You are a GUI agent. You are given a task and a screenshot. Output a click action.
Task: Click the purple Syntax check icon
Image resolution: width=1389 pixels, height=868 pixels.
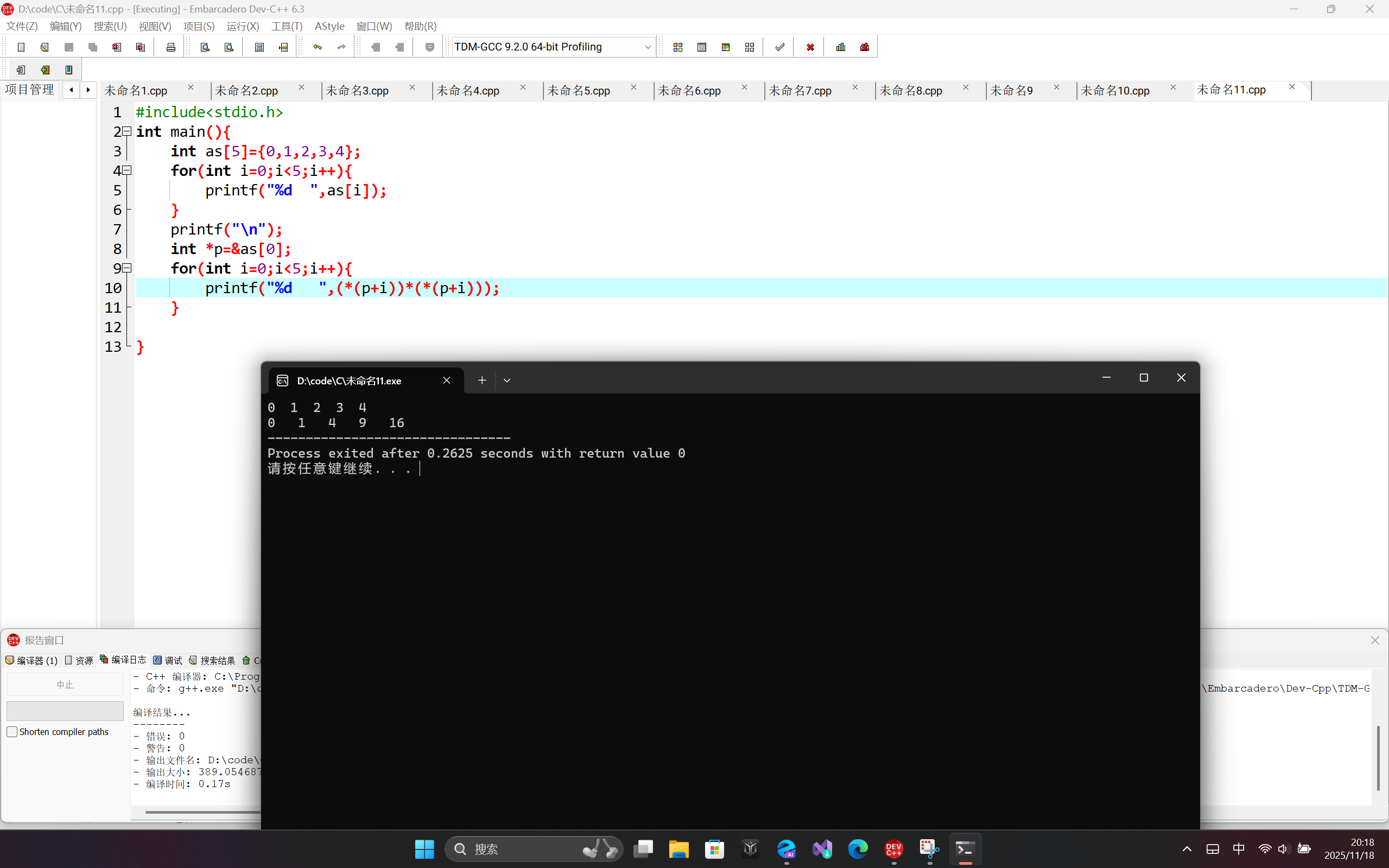779,47
